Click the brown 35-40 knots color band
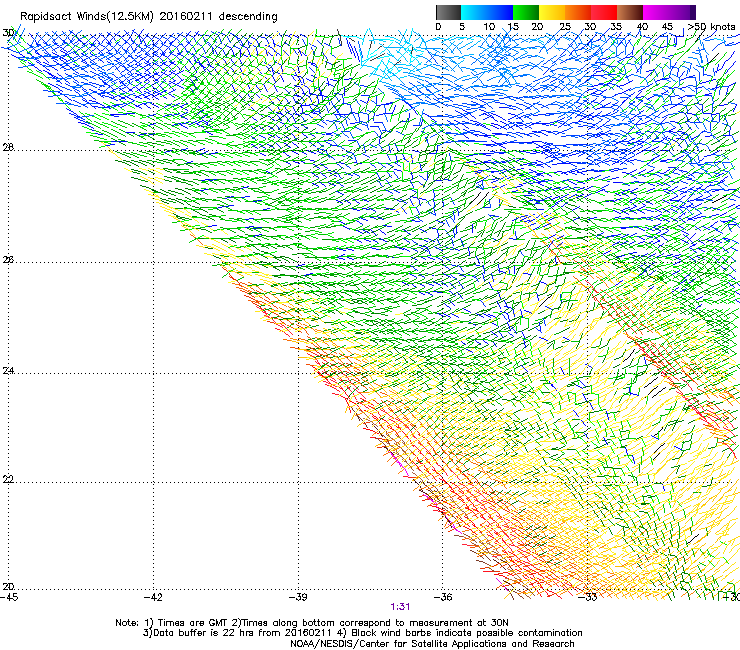 [x=630, y=12]
